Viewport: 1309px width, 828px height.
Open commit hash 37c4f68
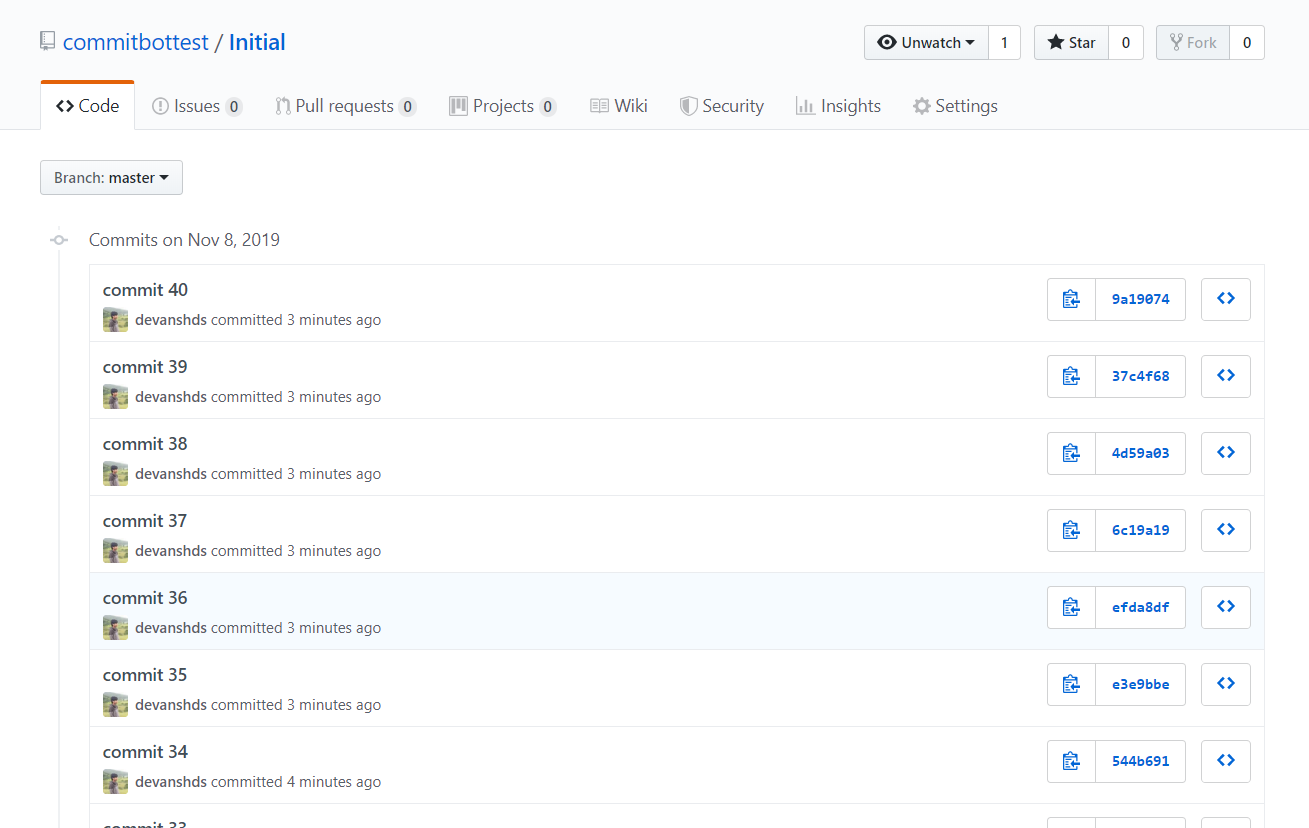pos(1141,376)
